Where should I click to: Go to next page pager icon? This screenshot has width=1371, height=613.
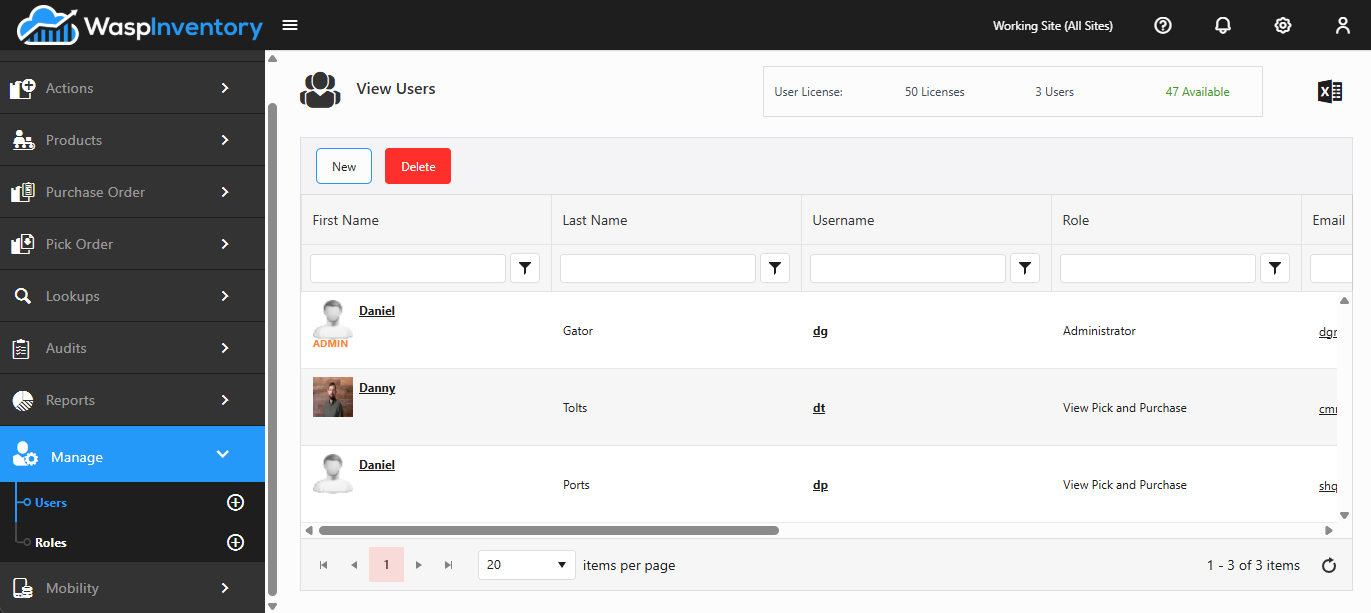pos(418,565)
